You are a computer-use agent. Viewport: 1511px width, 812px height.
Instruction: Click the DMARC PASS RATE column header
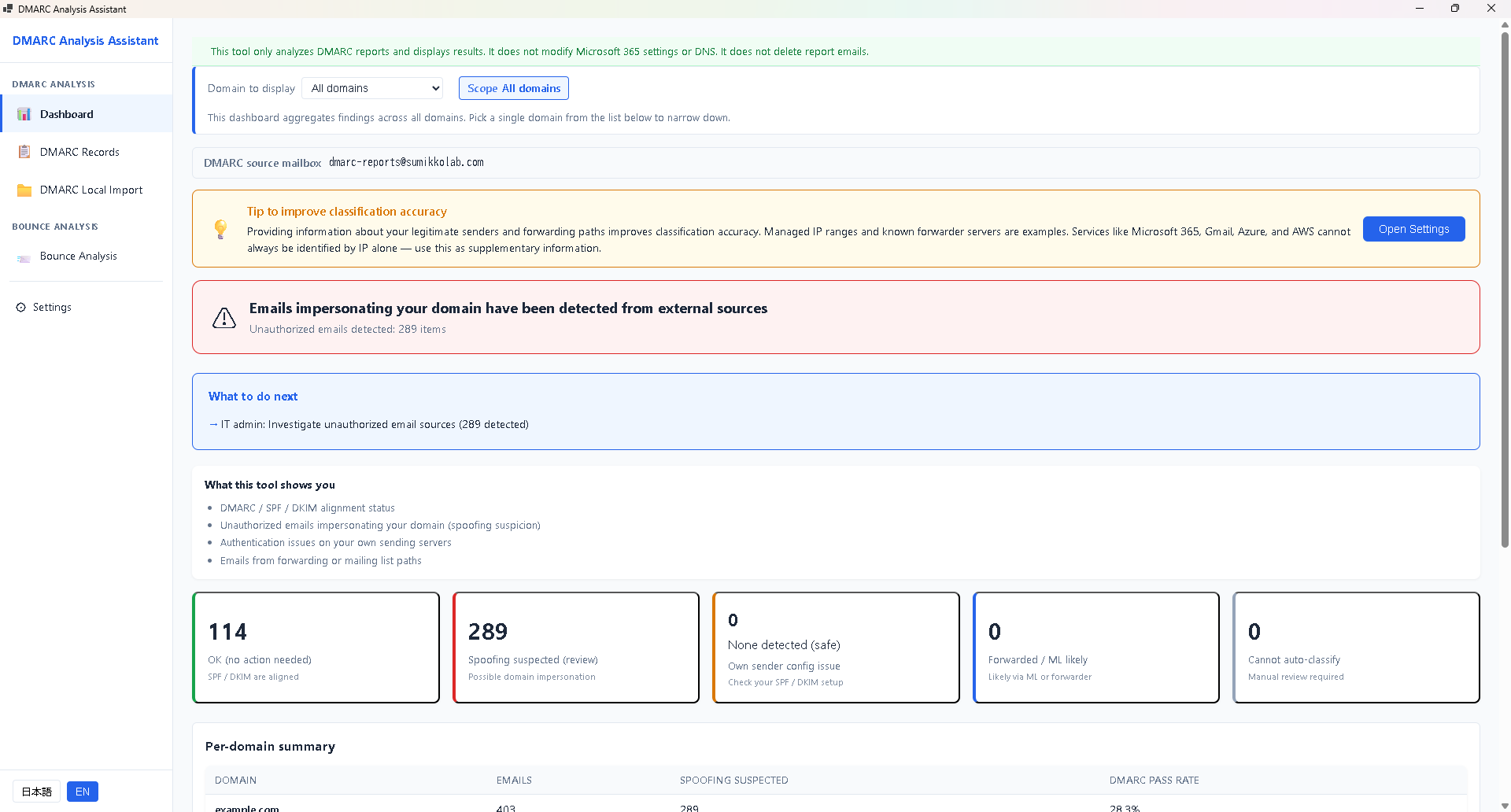pos(1154,781)
